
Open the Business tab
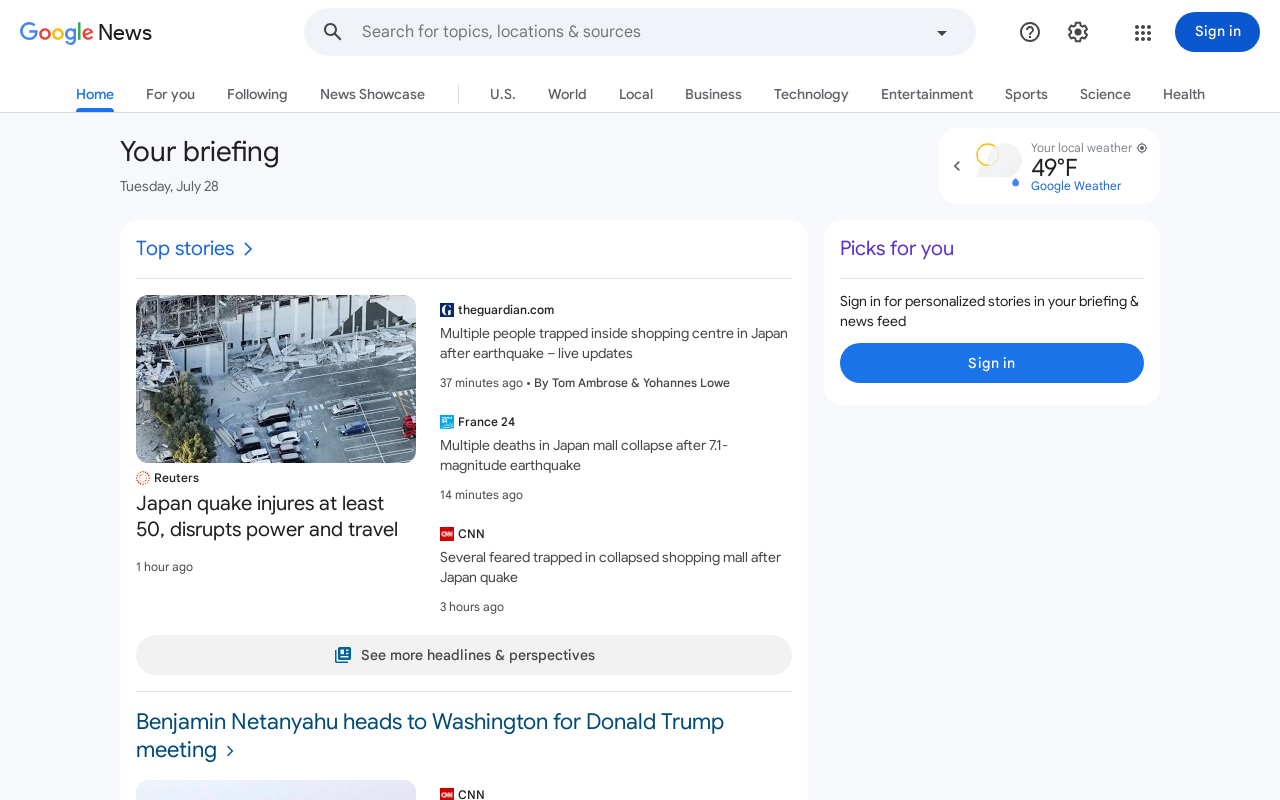pos(713,94)
